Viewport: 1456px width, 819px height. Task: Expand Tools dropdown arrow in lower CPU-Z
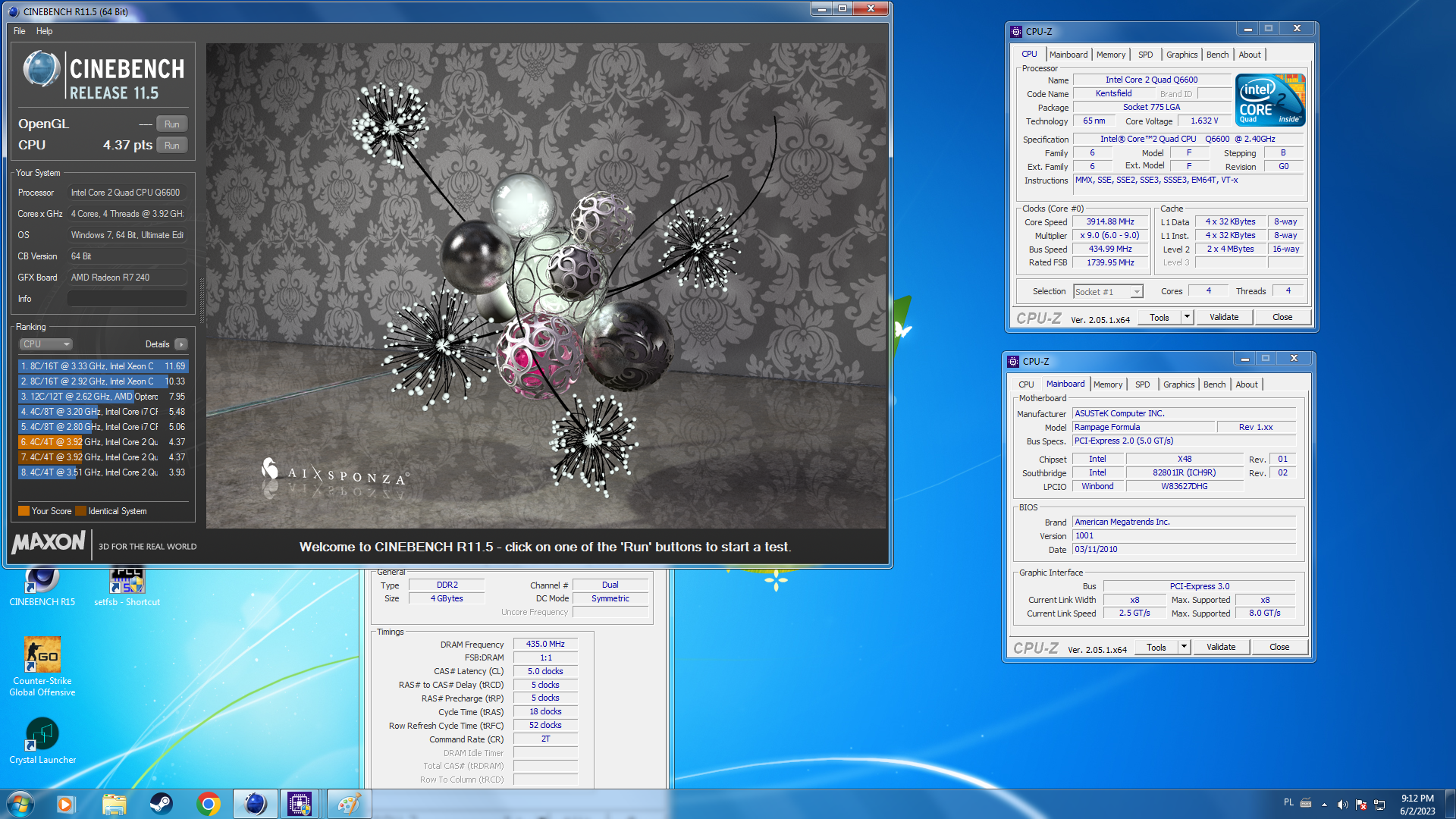pyautogui.click(x=1185, y=648)
